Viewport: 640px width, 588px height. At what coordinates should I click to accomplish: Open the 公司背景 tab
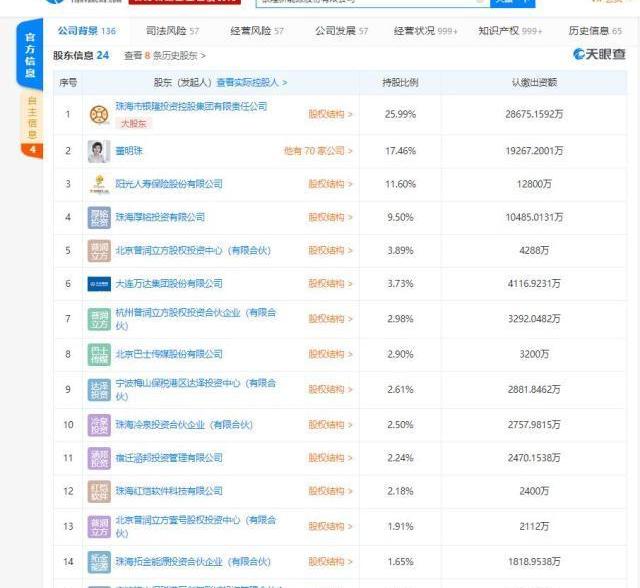87,31
